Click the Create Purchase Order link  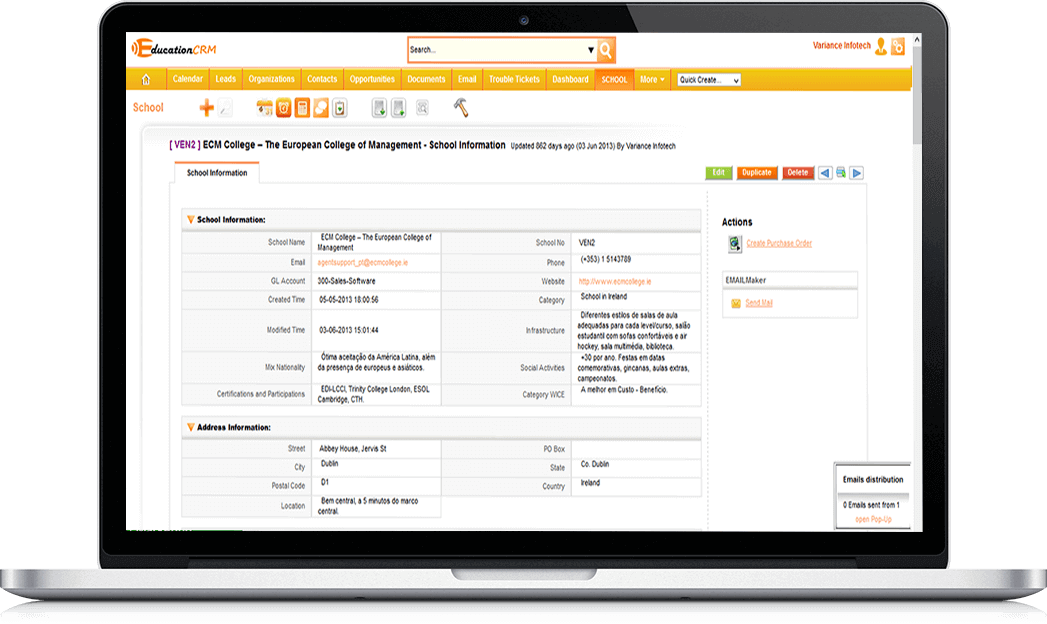(779, 243)
